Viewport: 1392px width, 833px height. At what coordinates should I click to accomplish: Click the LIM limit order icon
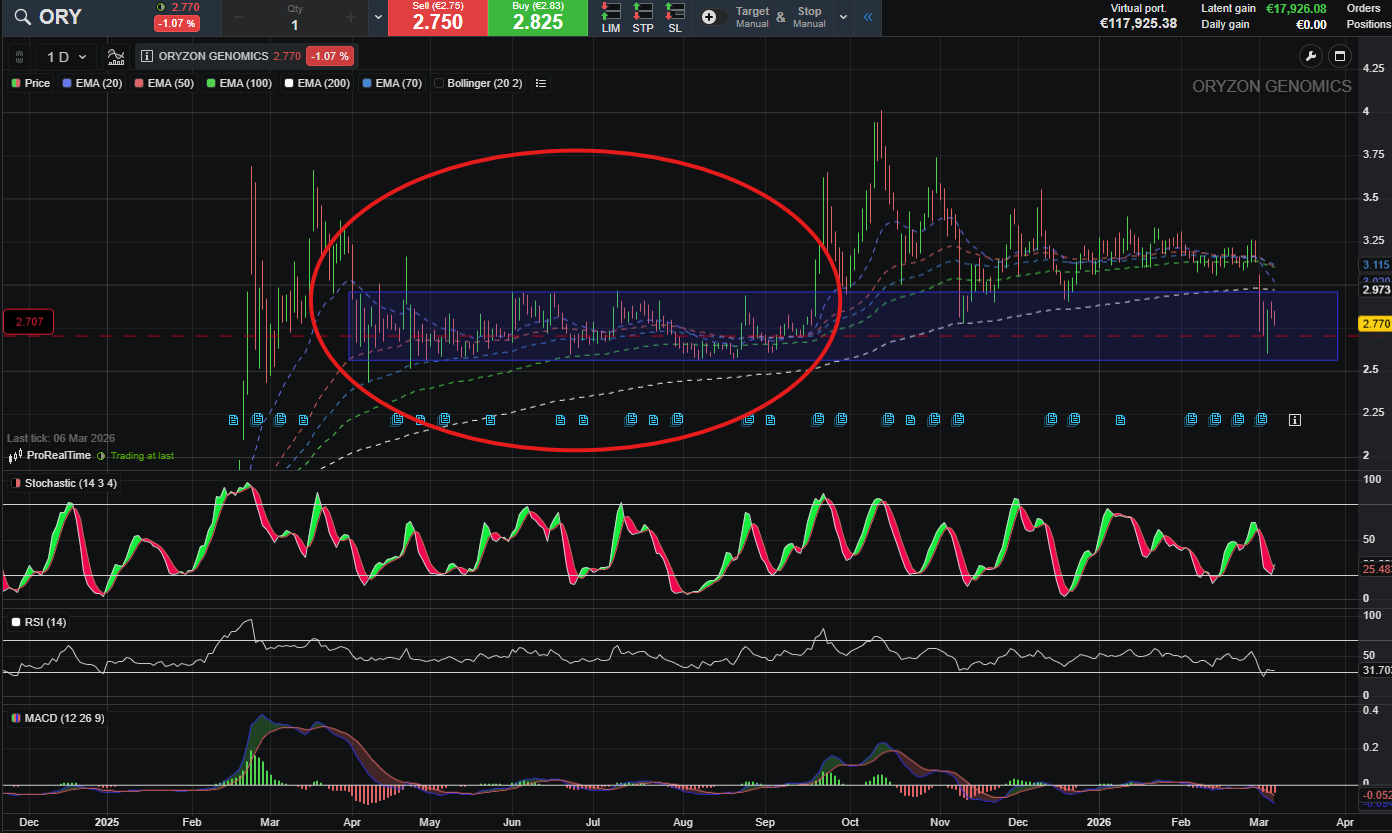click(x=612, y=17)
